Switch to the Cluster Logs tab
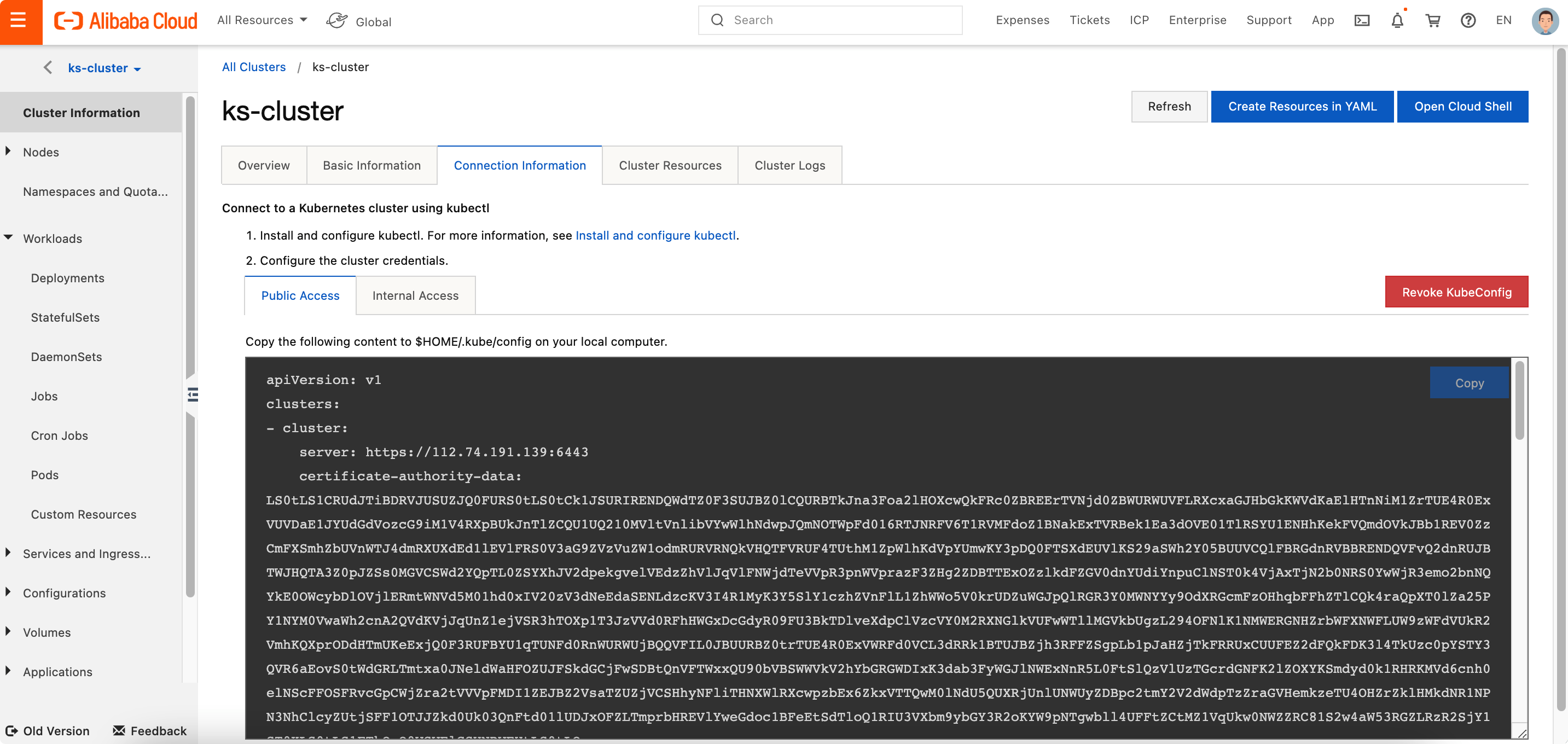The width and height of the screenshot is (1568, 744). click(789, 165)
